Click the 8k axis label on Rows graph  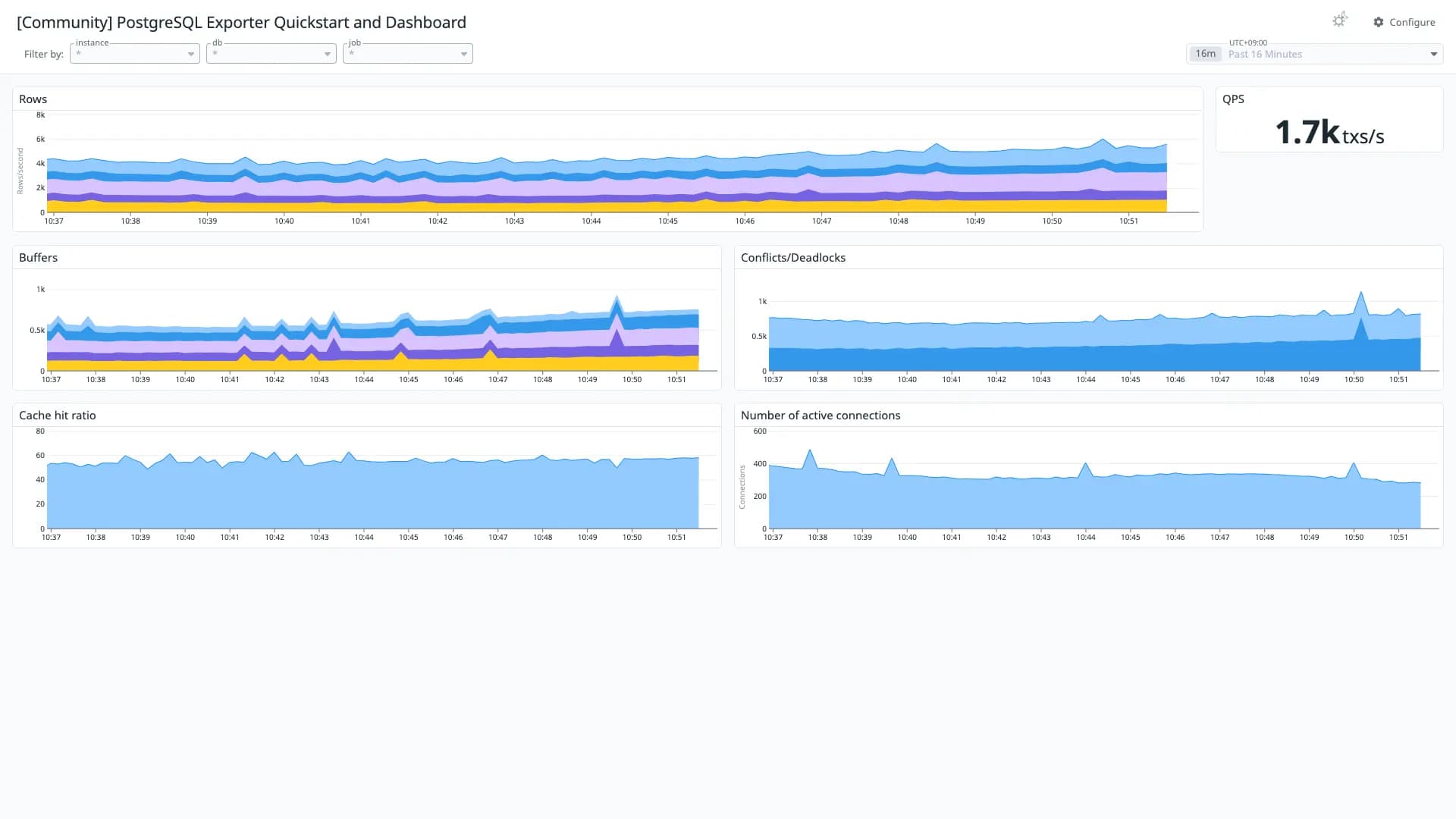[x=40, y=115]
